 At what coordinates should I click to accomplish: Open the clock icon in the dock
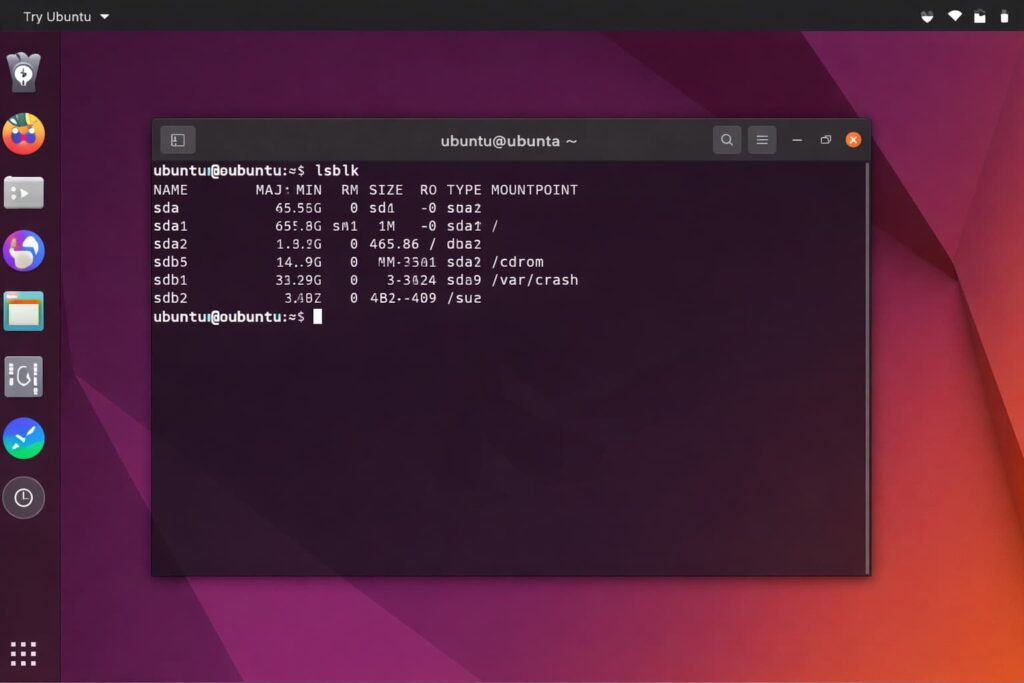coord(23,497)
